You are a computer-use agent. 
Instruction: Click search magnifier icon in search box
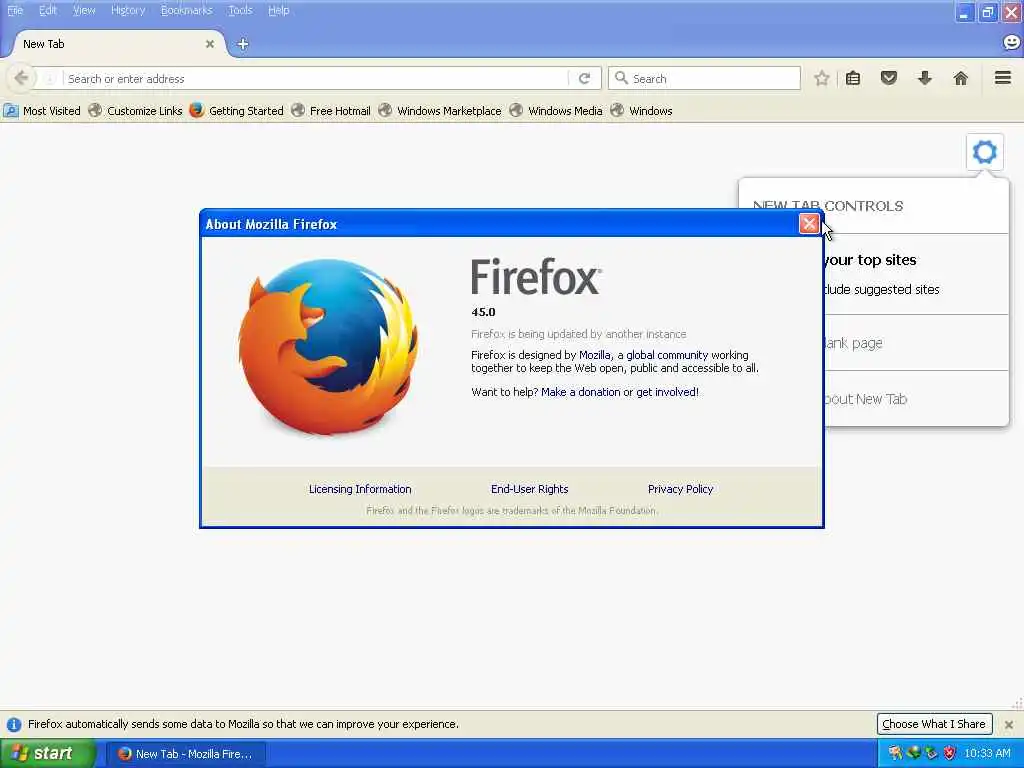coord(622,78)
